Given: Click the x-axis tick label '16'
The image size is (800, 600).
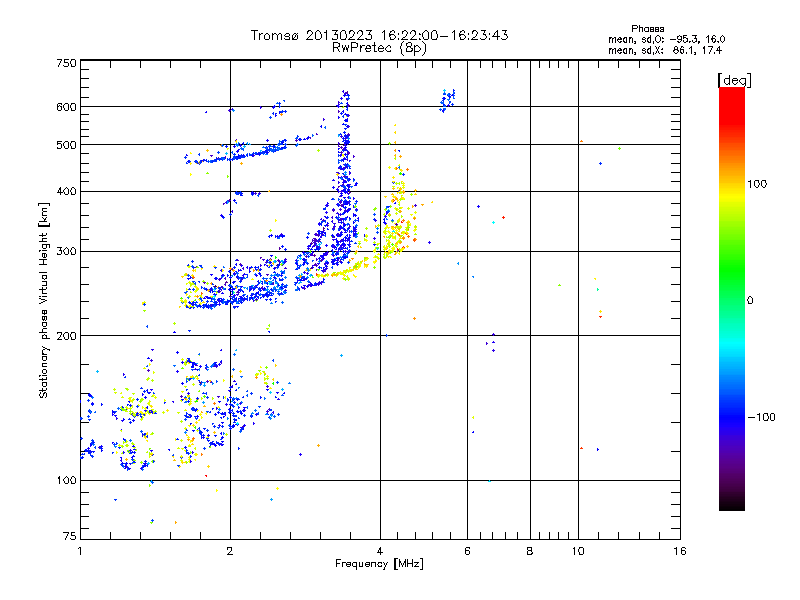Looking at the screenshot, I should click(x=680, y=551).
